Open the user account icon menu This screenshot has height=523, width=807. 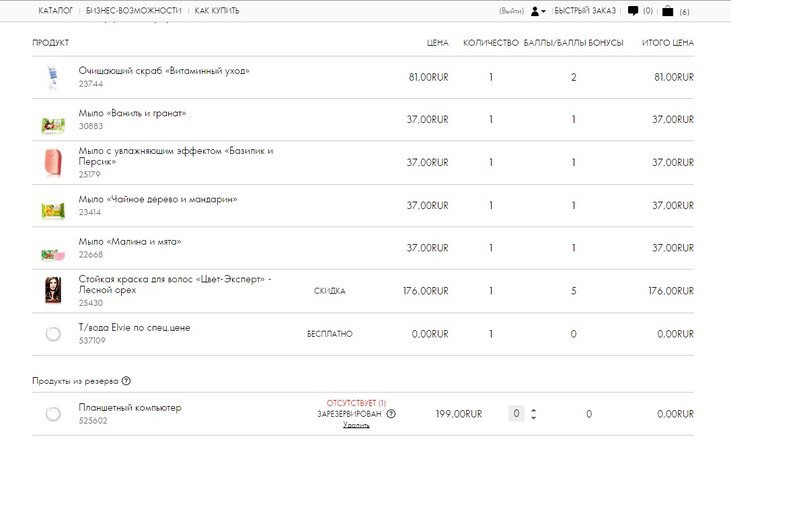coord(537,11)
